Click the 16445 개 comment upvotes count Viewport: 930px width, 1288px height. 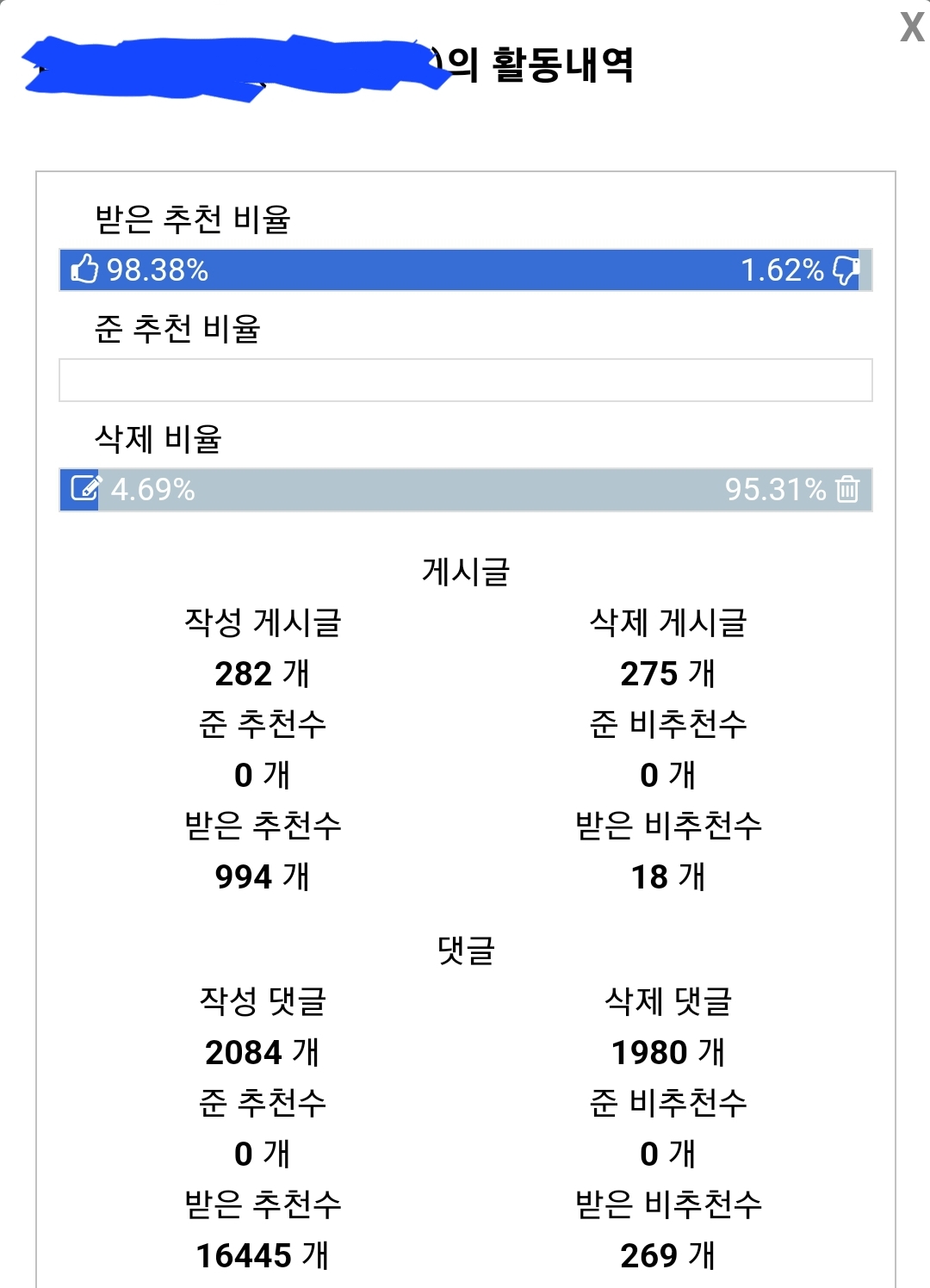(263, 1255)
